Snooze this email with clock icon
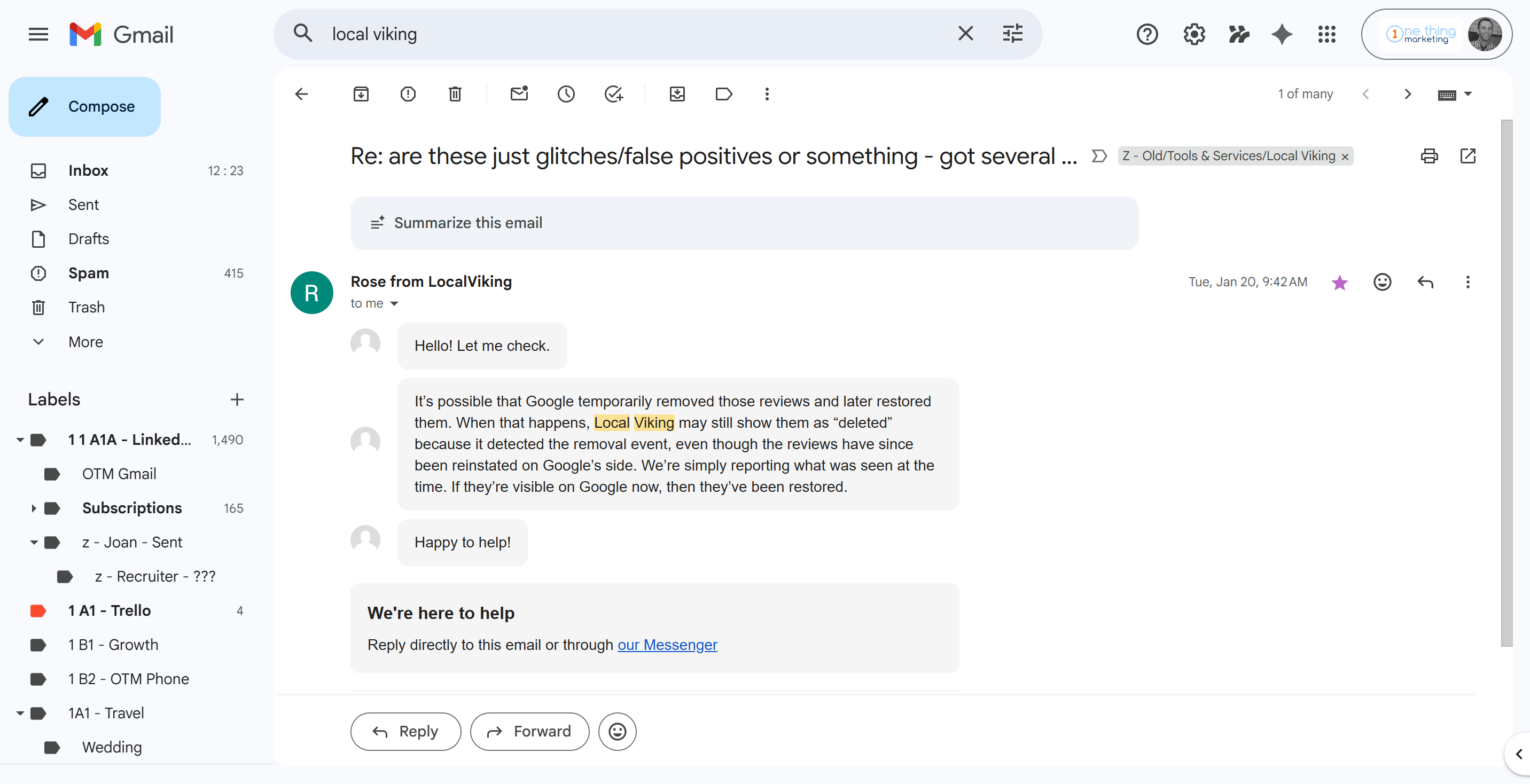 (566, 94)
